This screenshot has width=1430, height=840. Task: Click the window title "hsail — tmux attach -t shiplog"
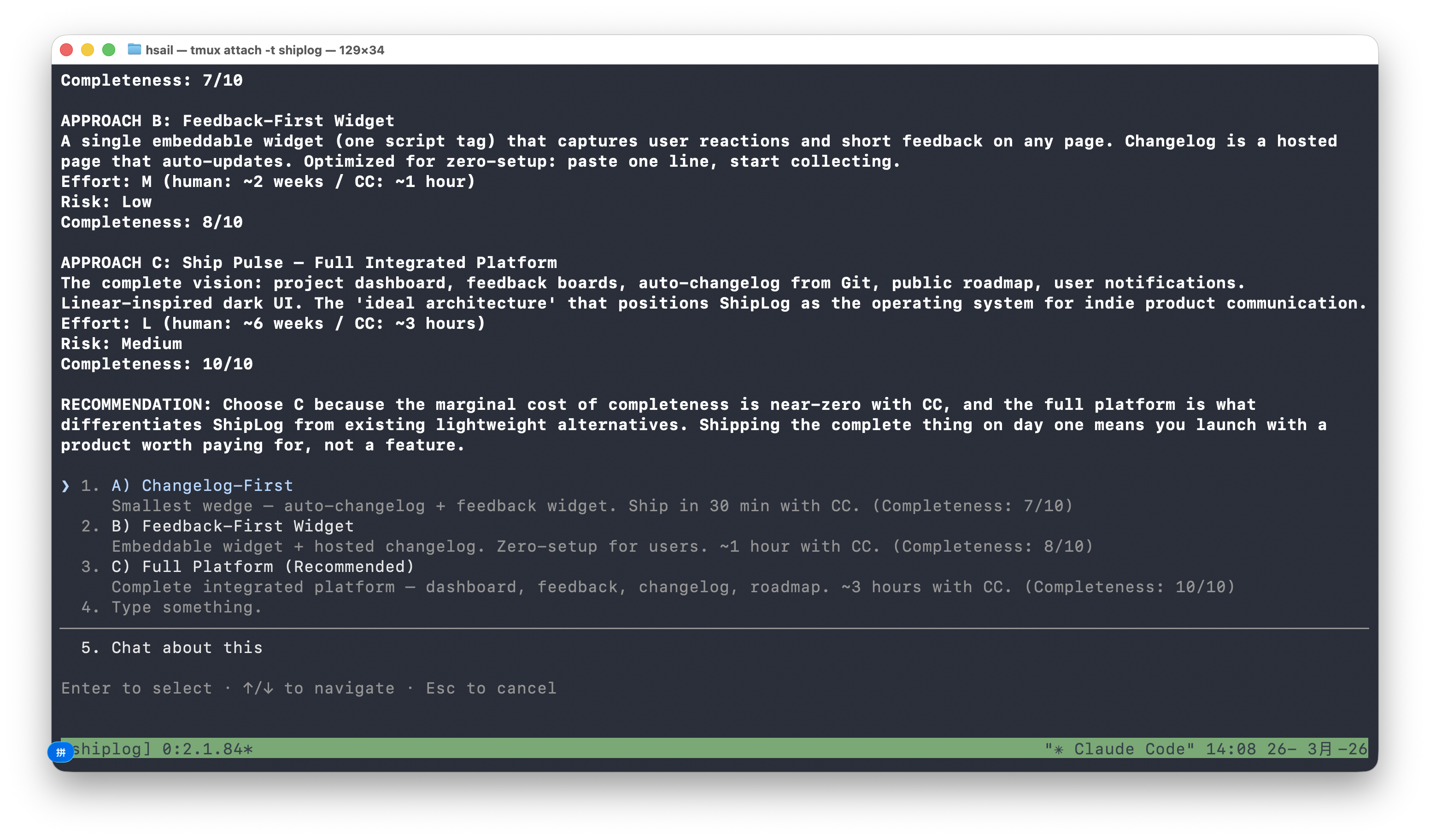pos(233,50)
